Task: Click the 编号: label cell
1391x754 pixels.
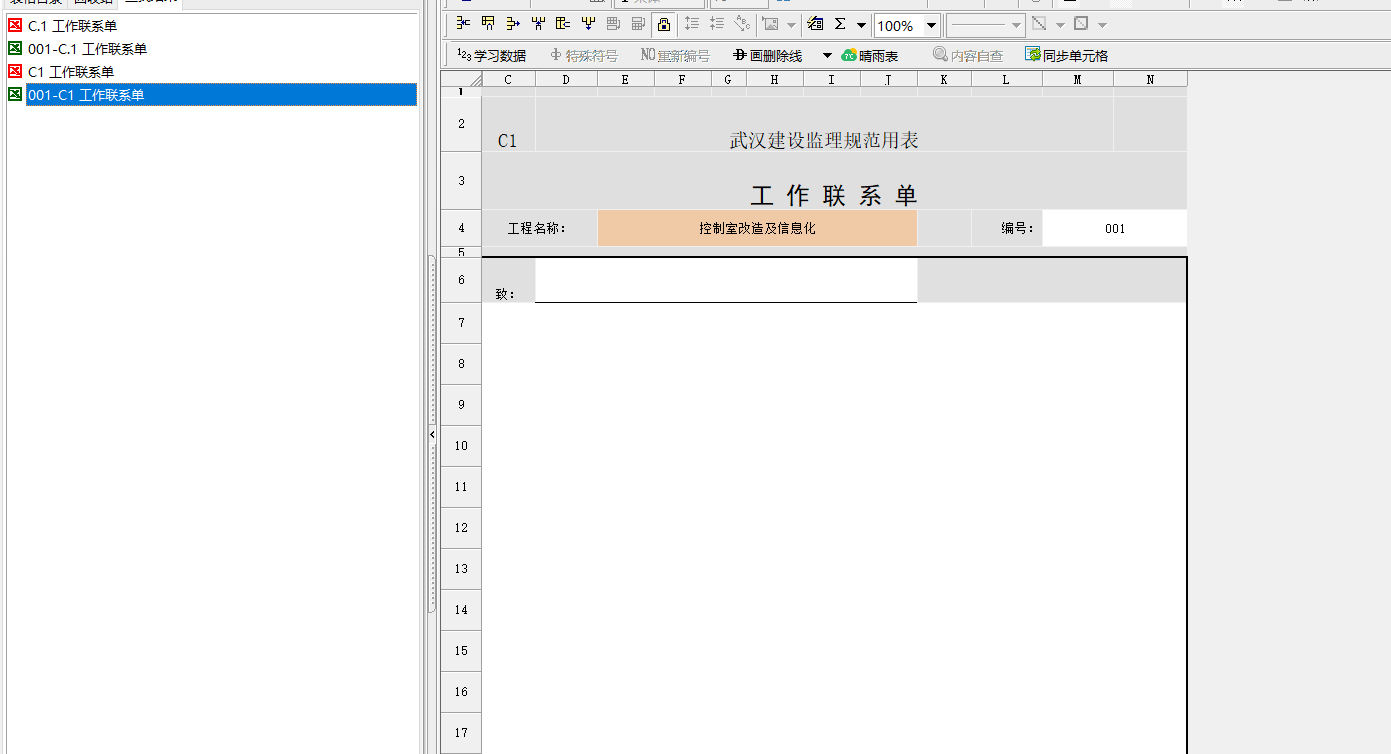Action: (x=1007, y=228)
